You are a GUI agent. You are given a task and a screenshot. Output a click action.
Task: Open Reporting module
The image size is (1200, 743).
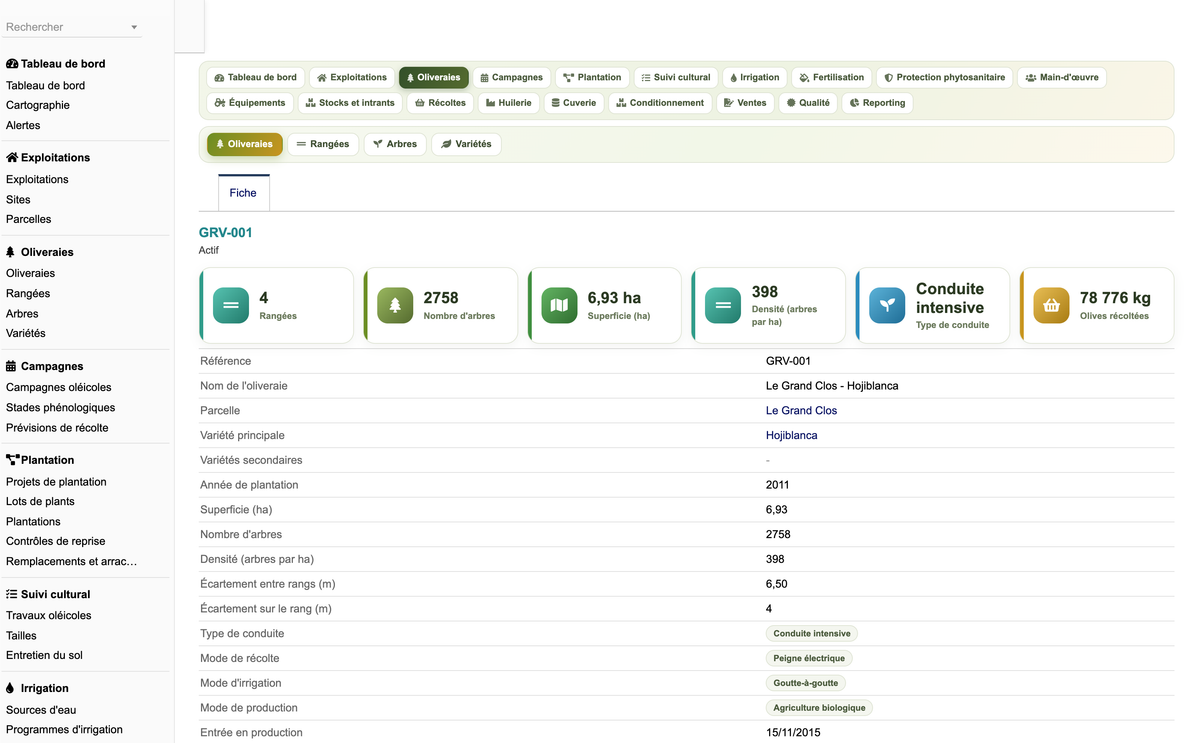coord(877,103)
